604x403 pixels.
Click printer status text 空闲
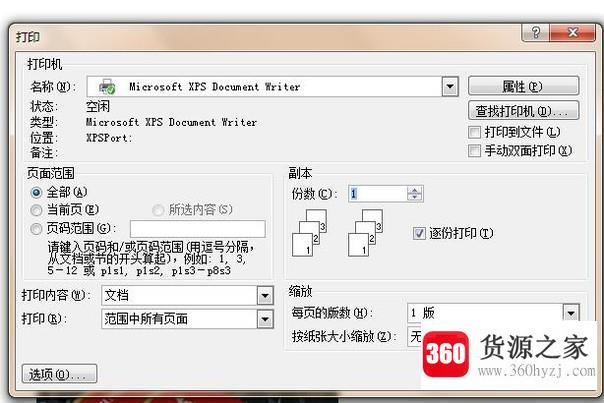click(x=98, y=106)
